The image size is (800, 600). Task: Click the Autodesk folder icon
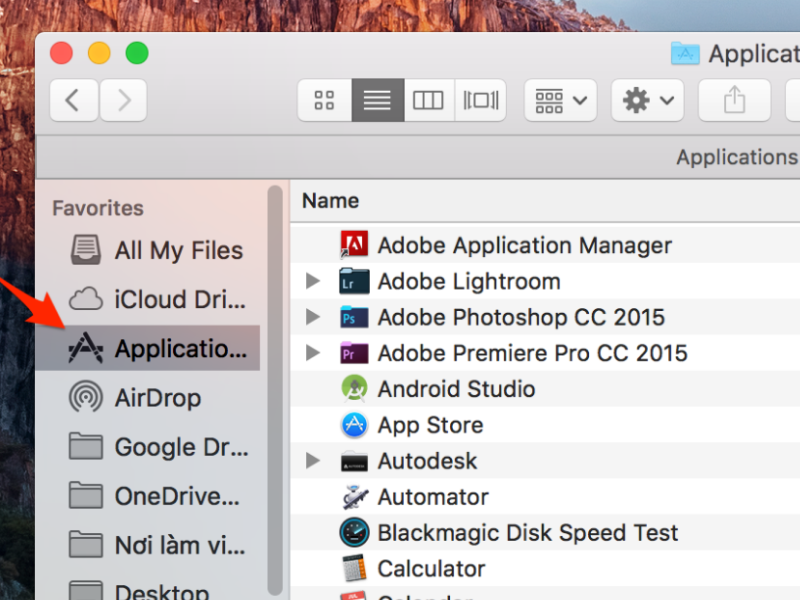click(x=354, y=461)
